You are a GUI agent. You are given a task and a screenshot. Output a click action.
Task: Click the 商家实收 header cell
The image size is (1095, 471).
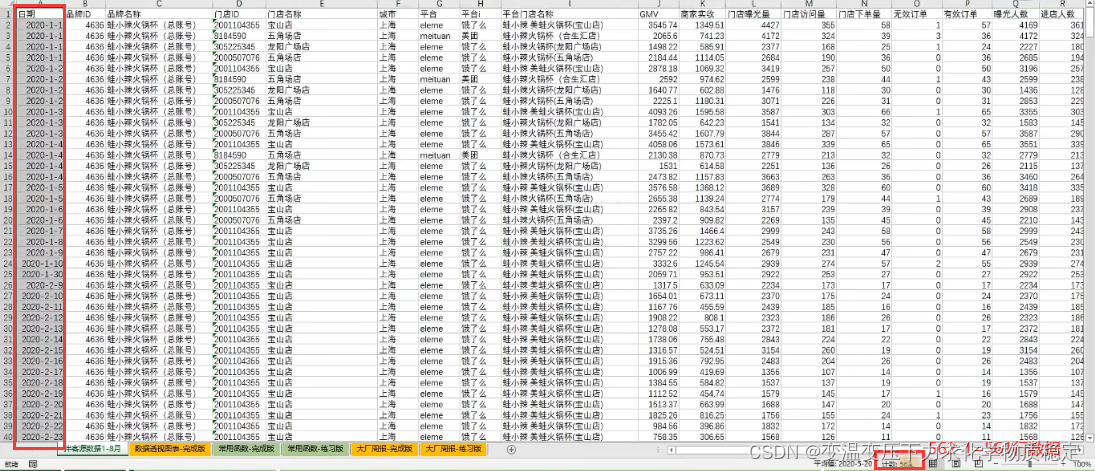(x=702, y=13)
